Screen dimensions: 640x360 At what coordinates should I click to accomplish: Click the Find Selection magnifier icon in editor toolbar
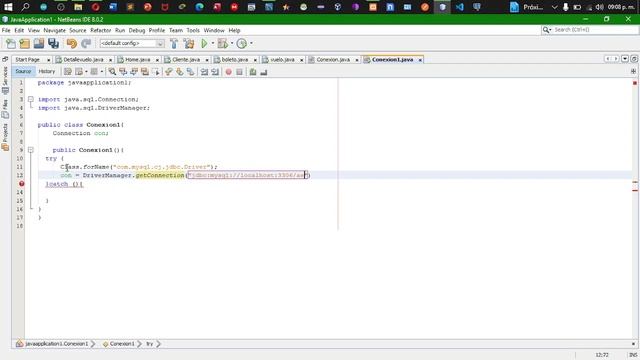click(x=112, y=72)
